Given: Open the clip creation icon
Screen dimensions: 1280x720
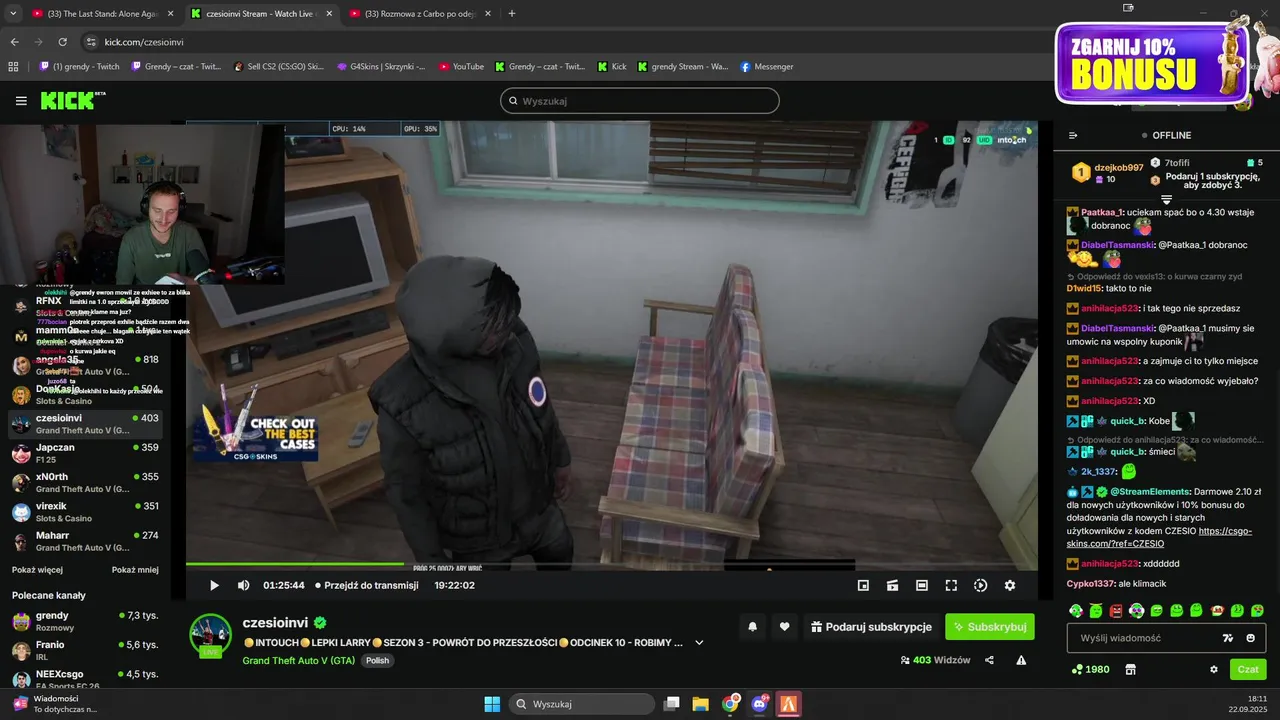Looking at the screenshot, I should pos(892,585).
